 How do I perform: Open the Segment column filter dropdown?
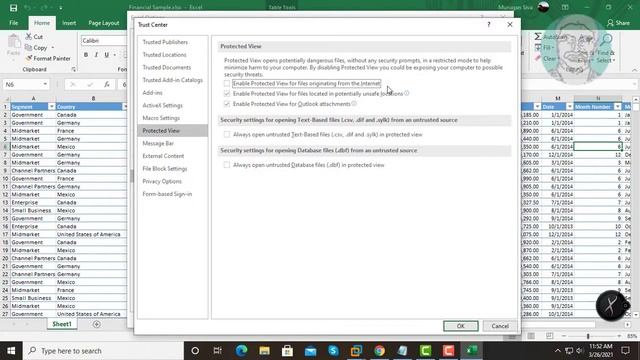tap(51, 107)
